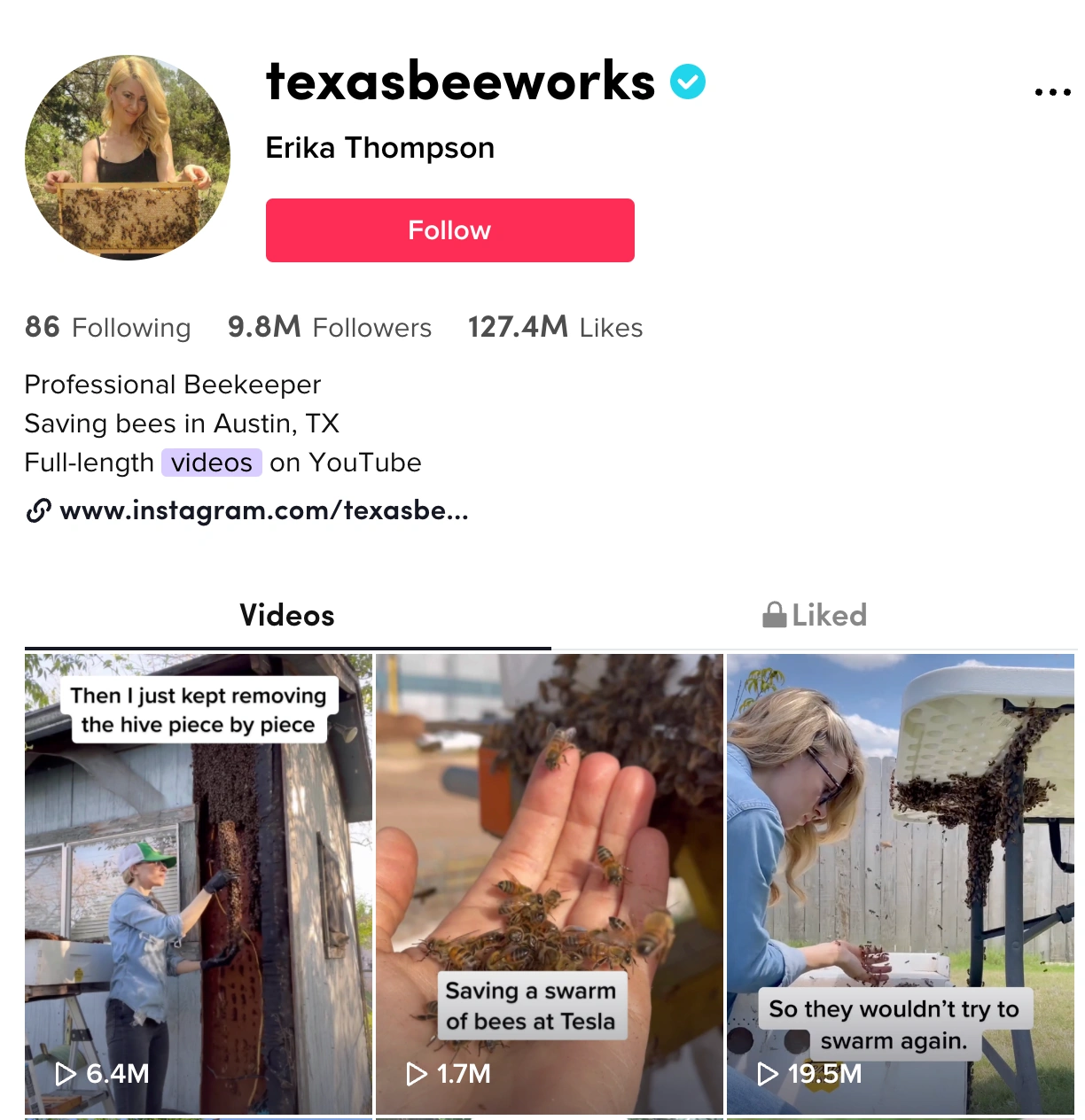
Task: Click the play icon on 6.4M video
Action: [x=66, y=1074]
